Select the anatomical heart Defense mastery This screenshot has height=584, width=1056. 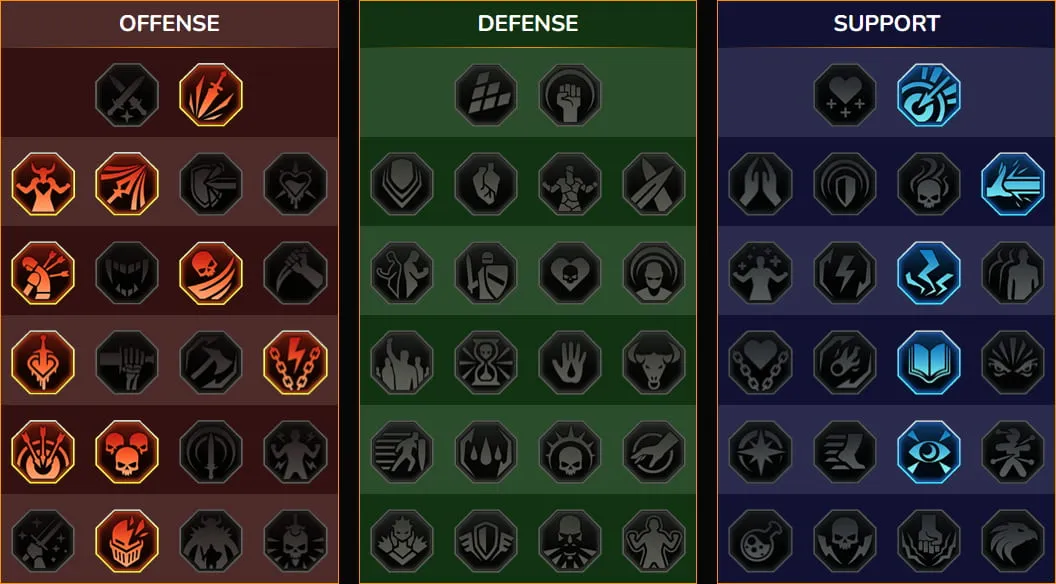486,184
